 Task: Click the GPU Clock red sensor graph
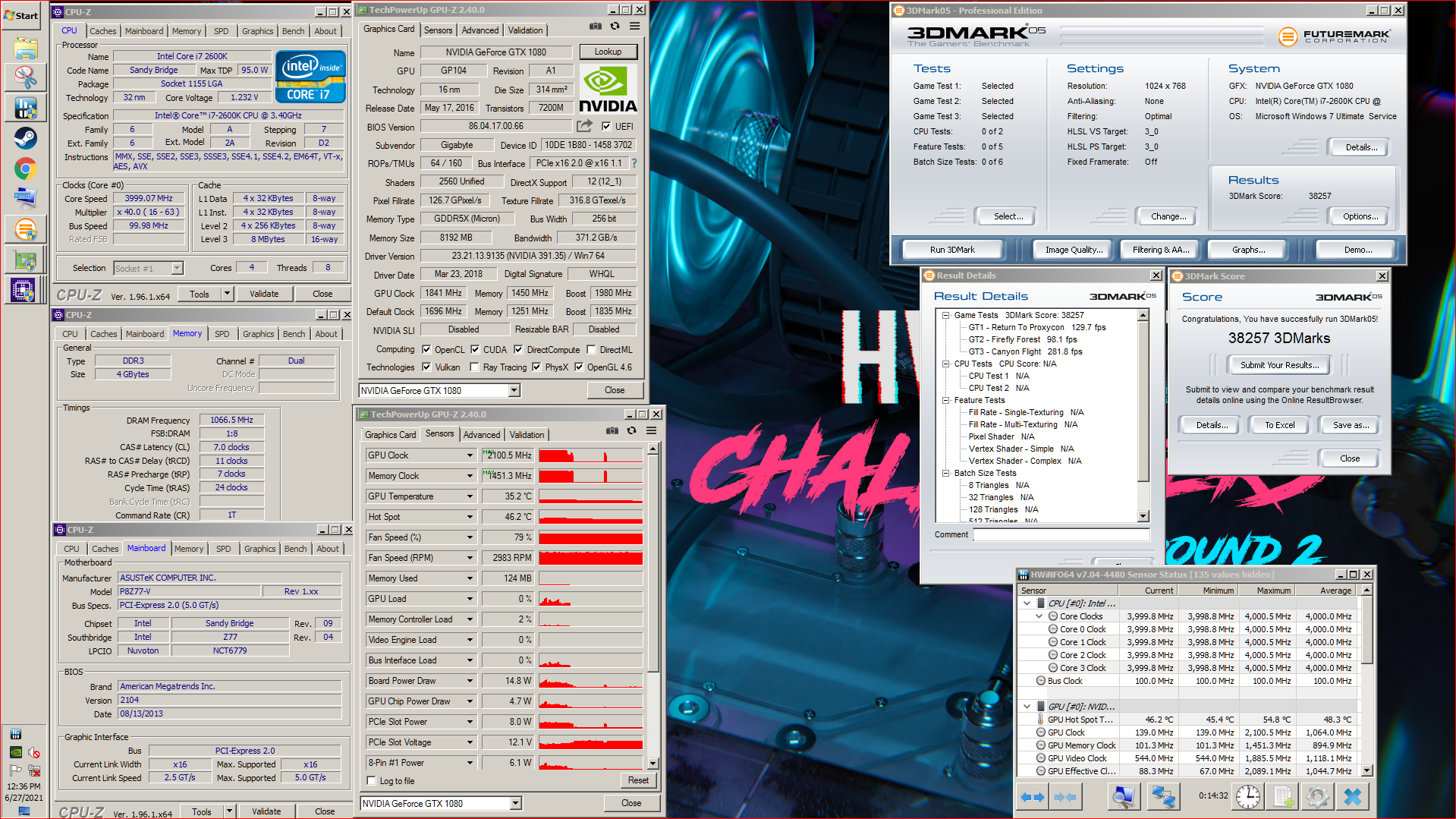(x=590, y=455)
